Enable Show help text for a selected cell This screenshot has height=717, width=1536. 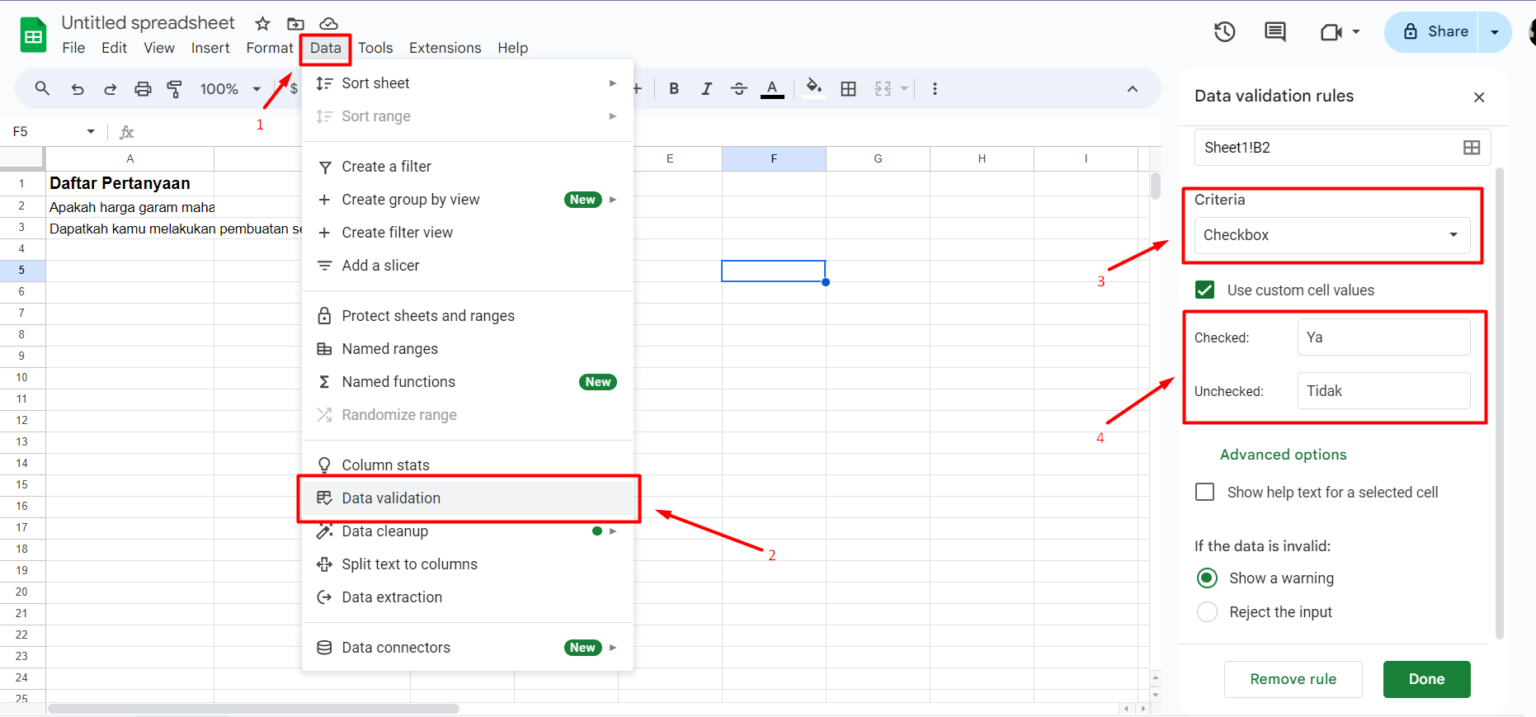click(x=1204, y=491)
